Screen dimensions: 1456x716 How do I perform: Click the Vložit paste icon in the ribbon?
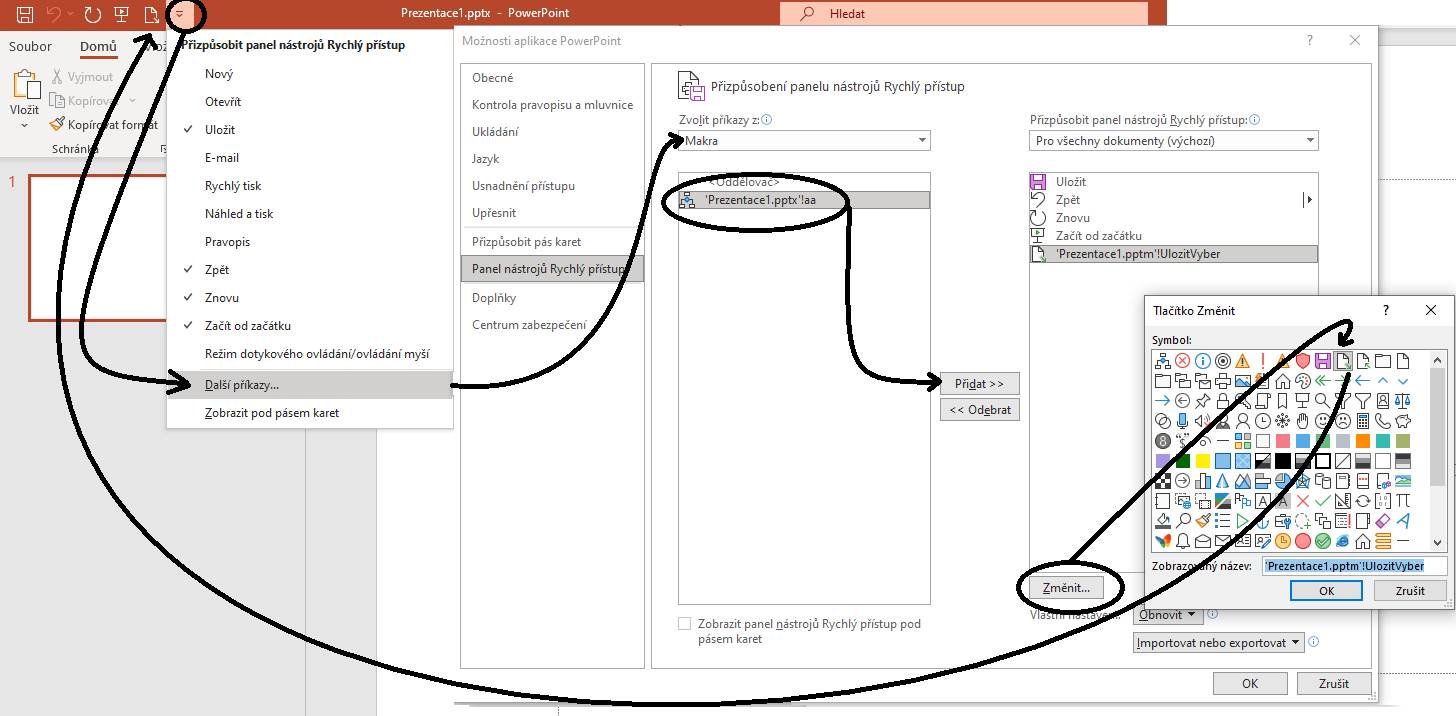25,85
